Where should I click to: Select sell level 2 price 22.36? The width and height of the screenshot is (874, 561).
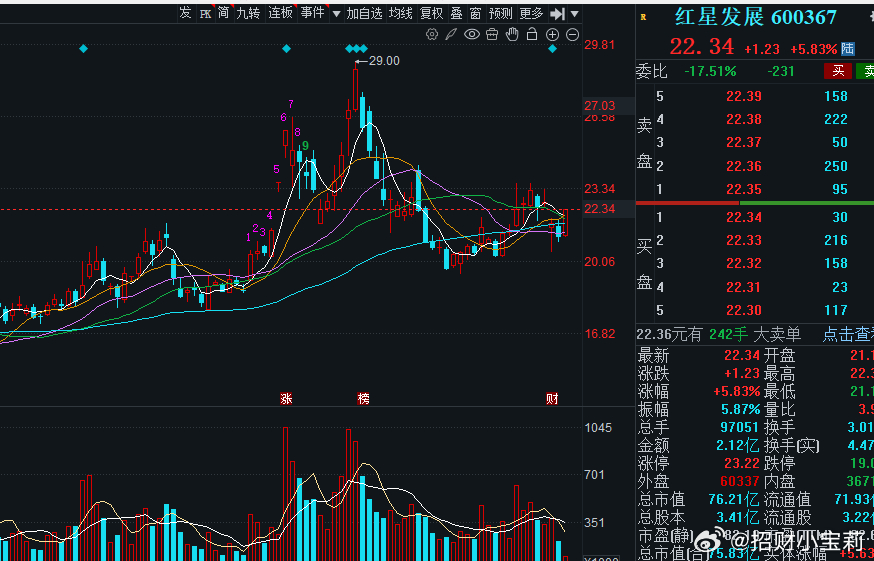click(x=744, y=166)
